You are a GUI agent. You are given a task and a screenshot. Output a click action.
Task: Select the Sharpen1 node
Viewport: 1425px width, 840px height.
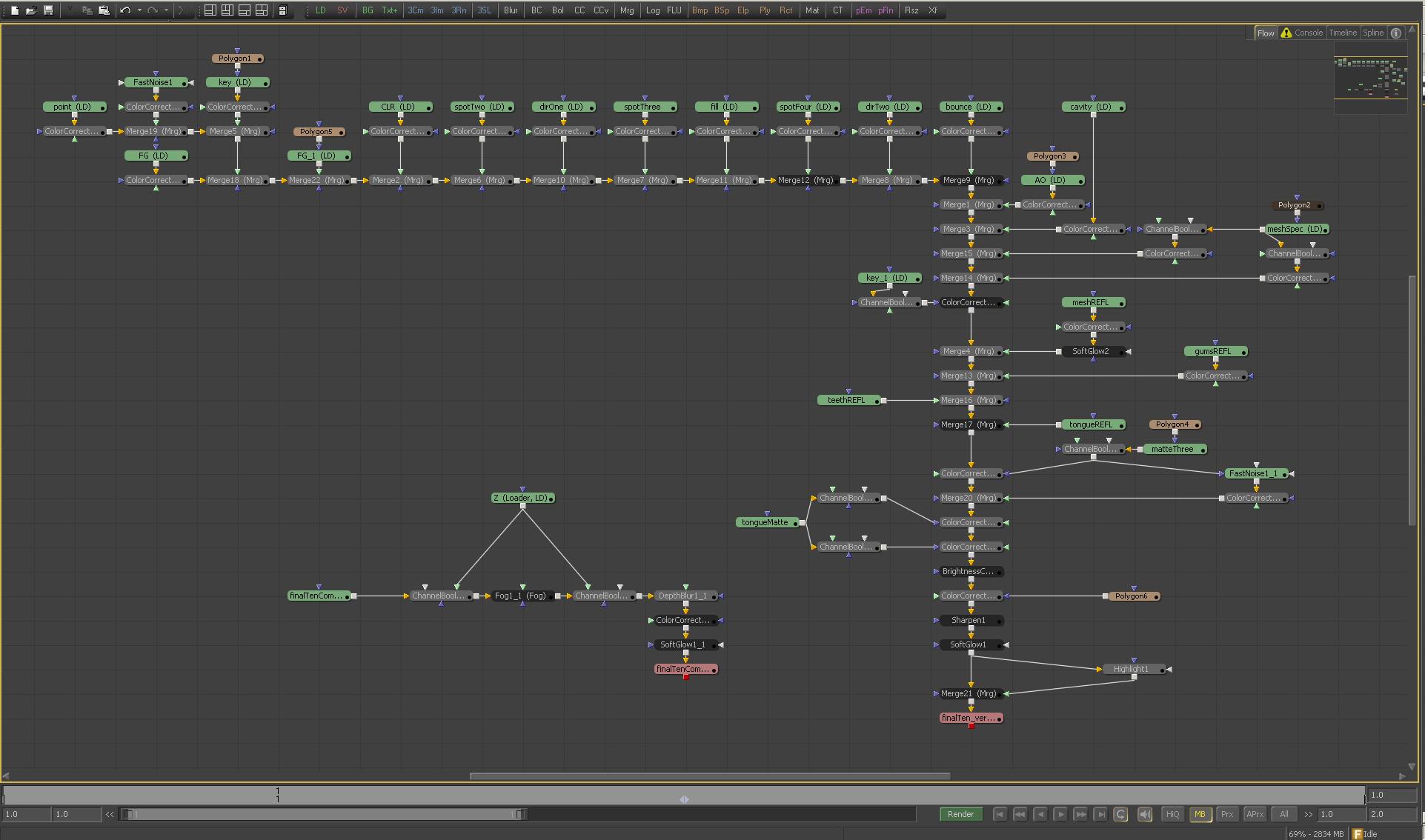[971, 620]
